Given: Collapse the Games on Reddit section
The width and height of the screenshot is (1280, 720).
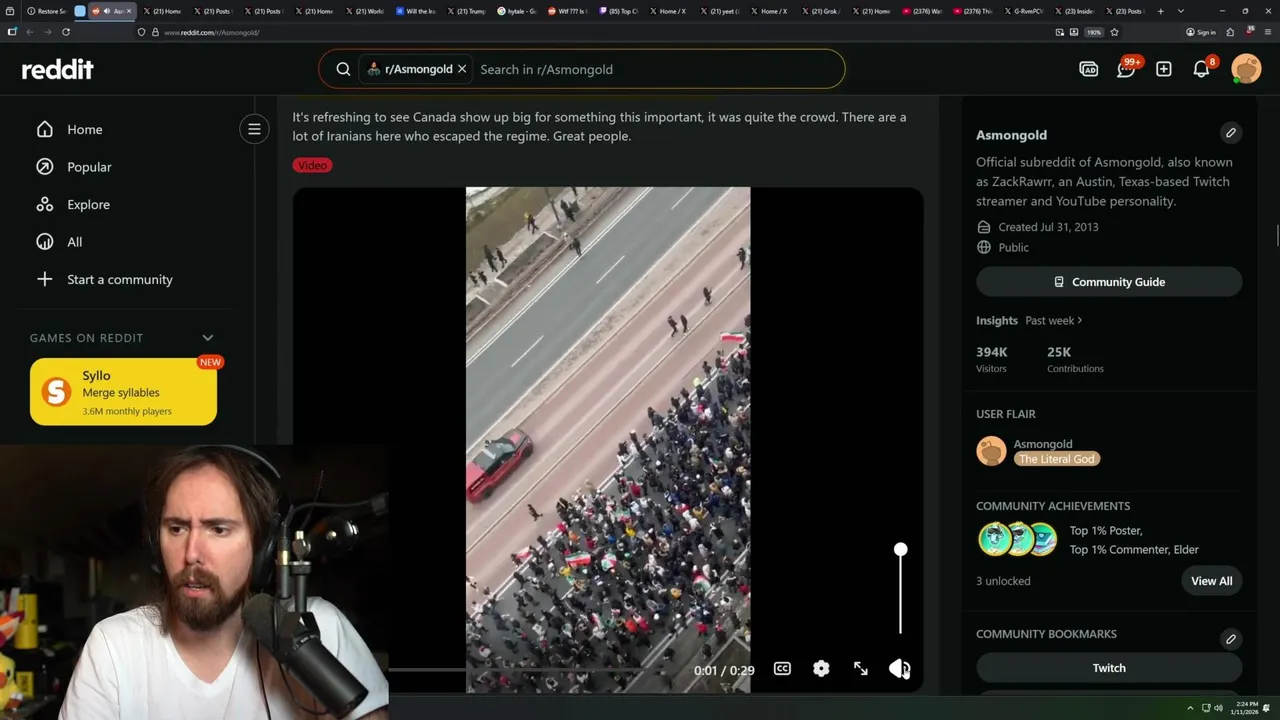Looking at the screenshot, I should click(x=208, y=338).
